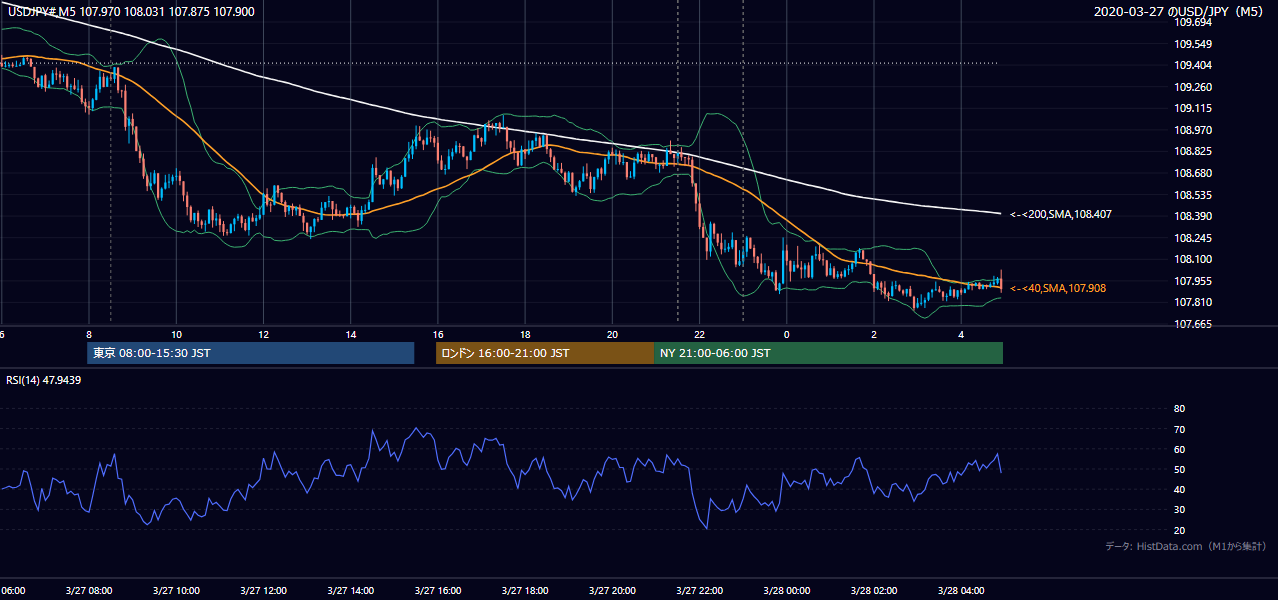The image size is (1278, 600).
Task: Click the 3/28 02:00 time axis label
Action: tap(874, 590)
